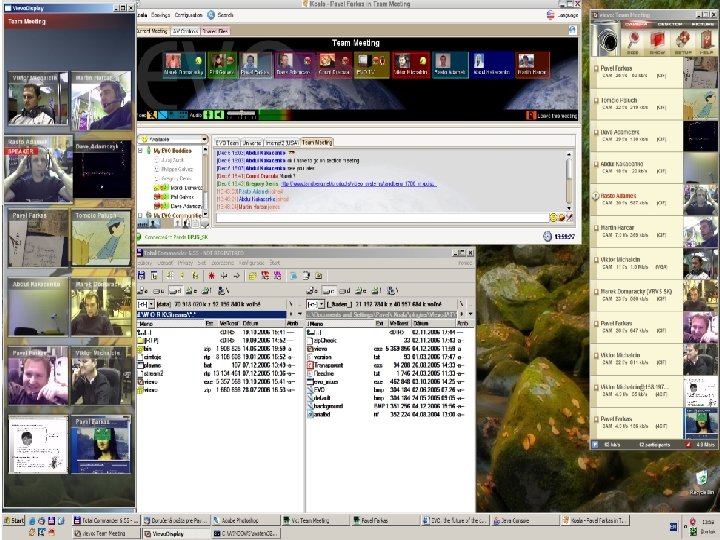Select the EVO Team chat tab
Viewport: 720px width, 540px height.
[227, 143]
